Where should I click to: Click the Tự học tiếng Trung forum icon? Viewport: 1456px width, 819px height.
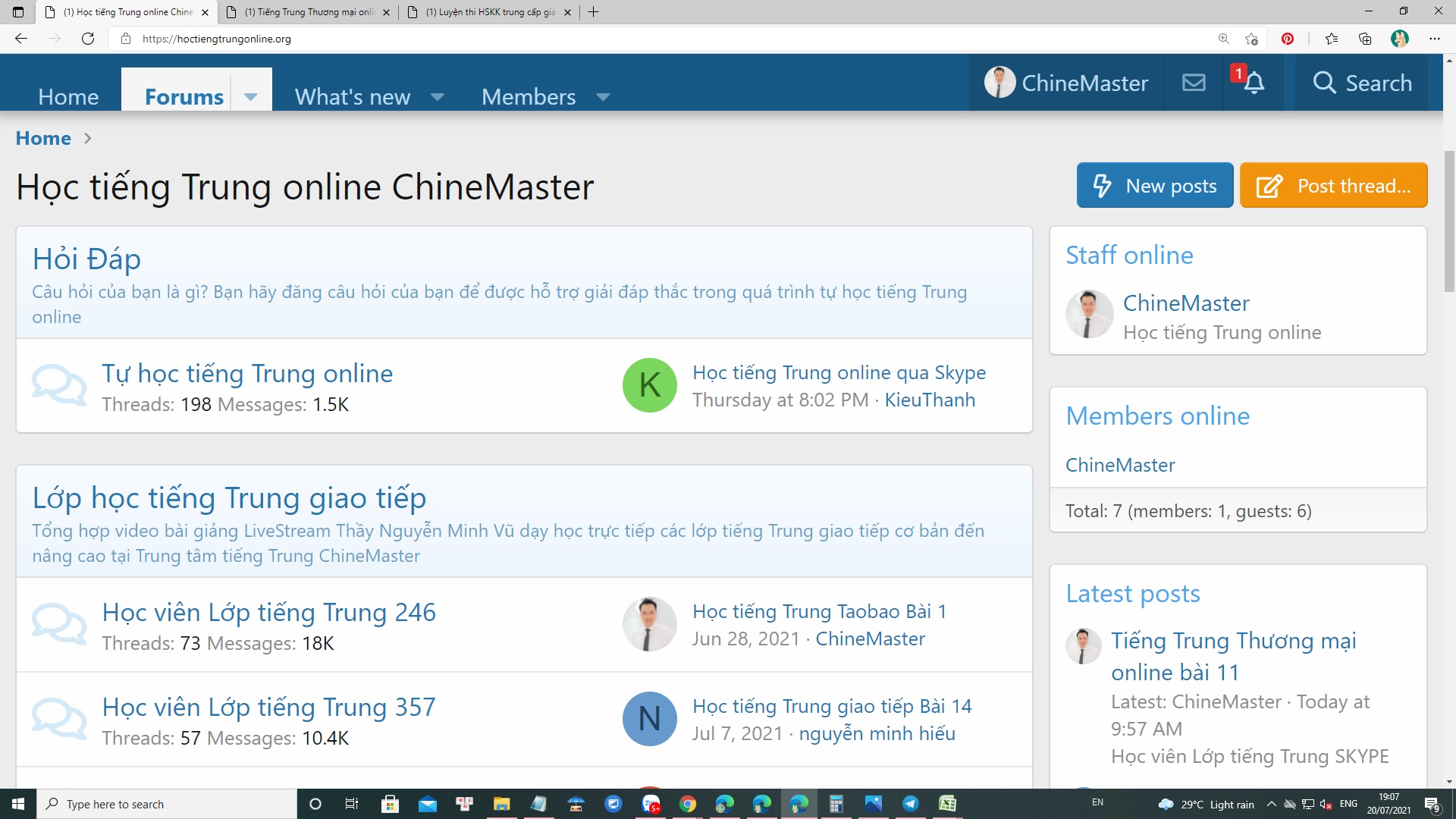click(x=59, y=386)
